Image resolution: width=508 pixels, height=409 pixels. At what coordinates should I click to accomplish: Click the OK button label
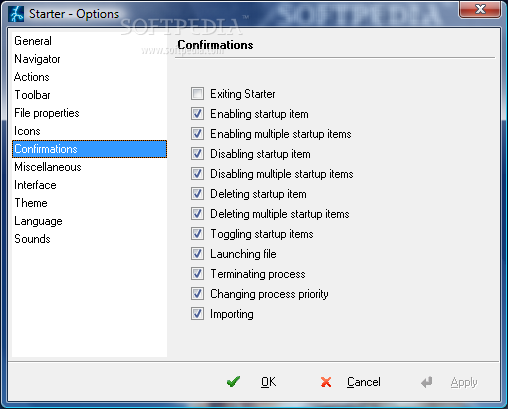tap(268, 382)
